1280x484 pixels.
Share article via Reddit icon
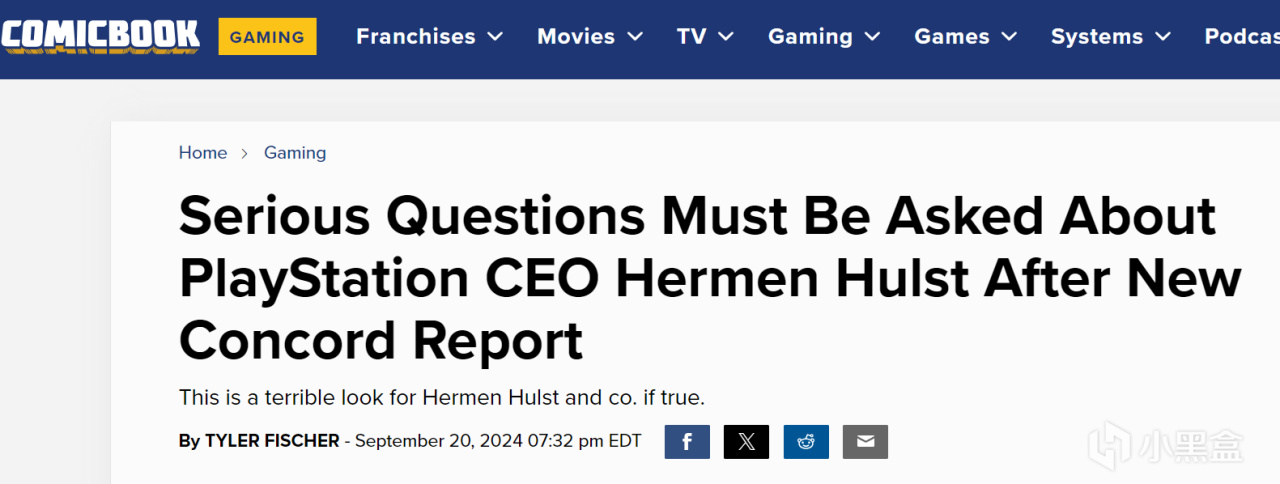click(806, 442)
